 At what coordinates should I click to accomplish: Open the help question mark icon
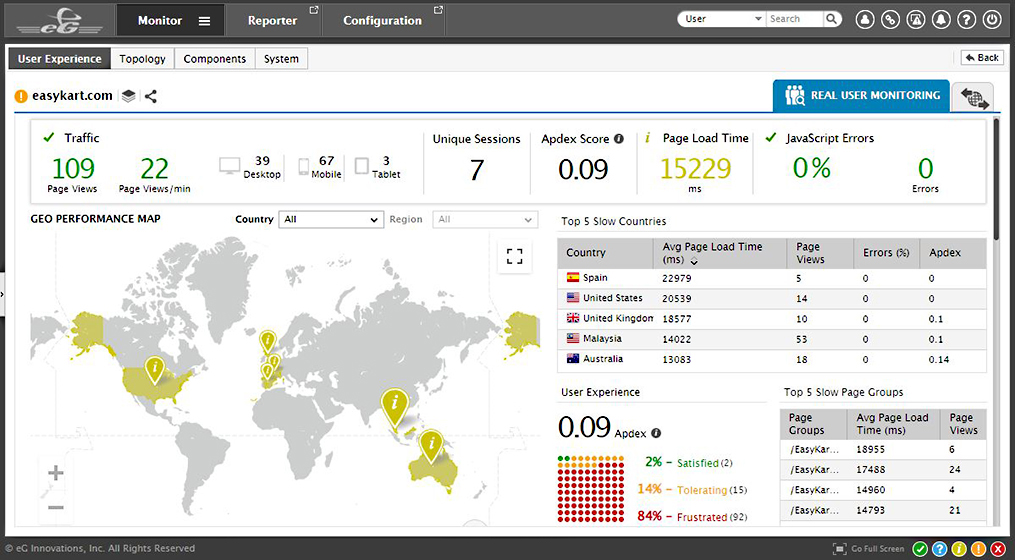click(x=966, y=19)
